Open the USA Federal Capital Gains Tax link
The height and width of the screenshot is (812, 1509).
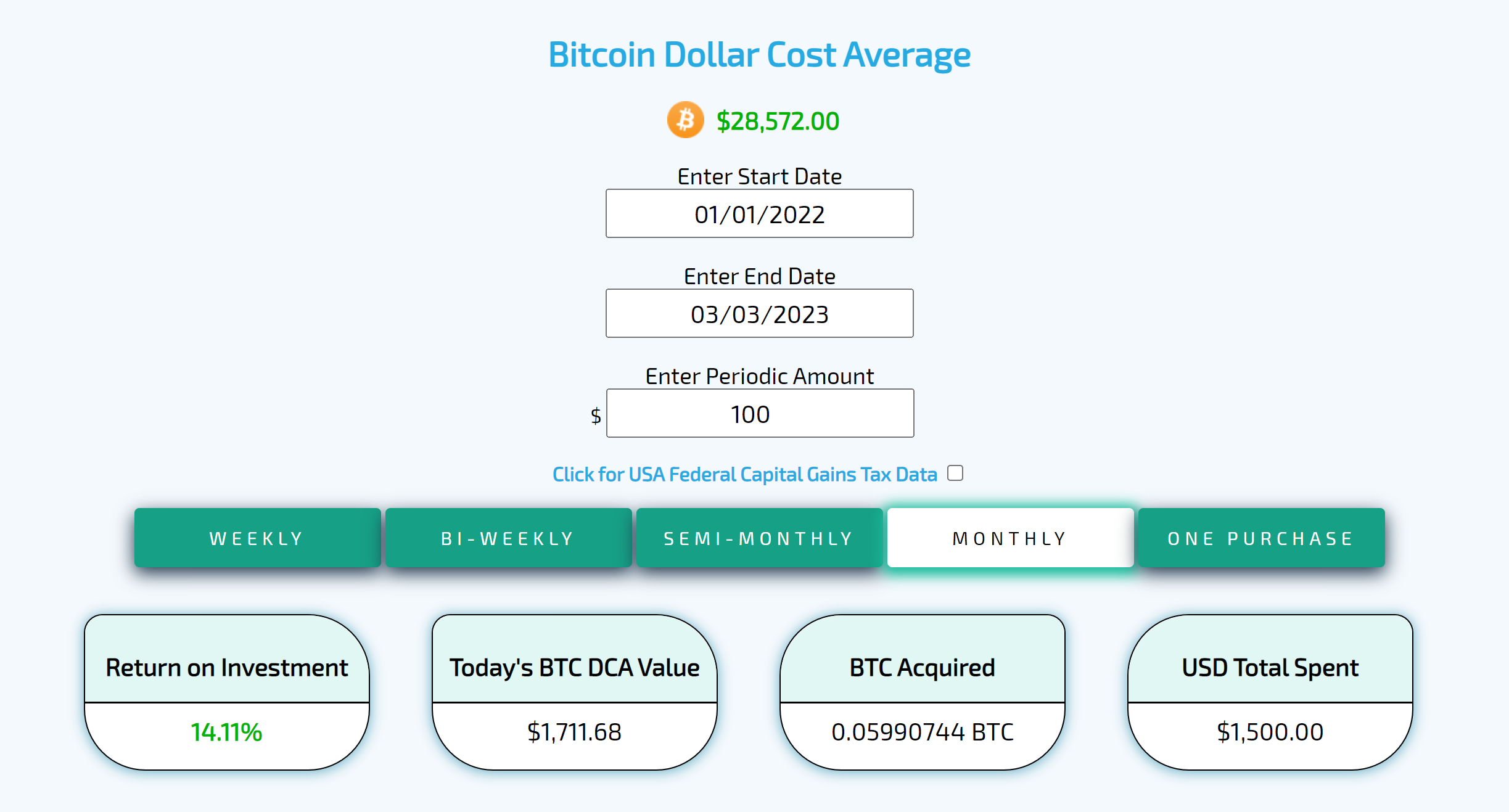click(x=744, y=474)
